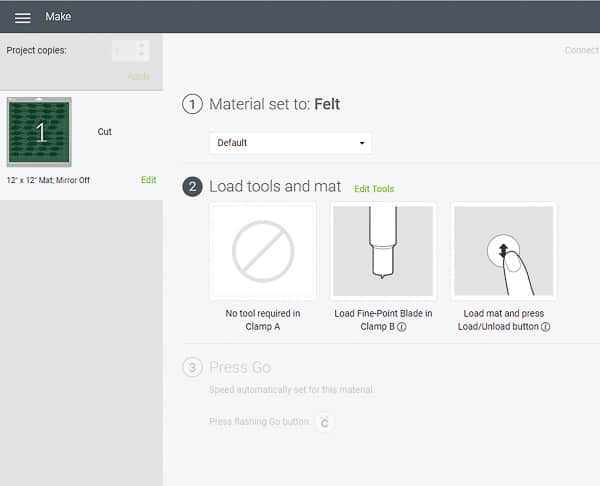Click the step 3 number circle
This screenshot has height=486, width=600.
point(193,367)
